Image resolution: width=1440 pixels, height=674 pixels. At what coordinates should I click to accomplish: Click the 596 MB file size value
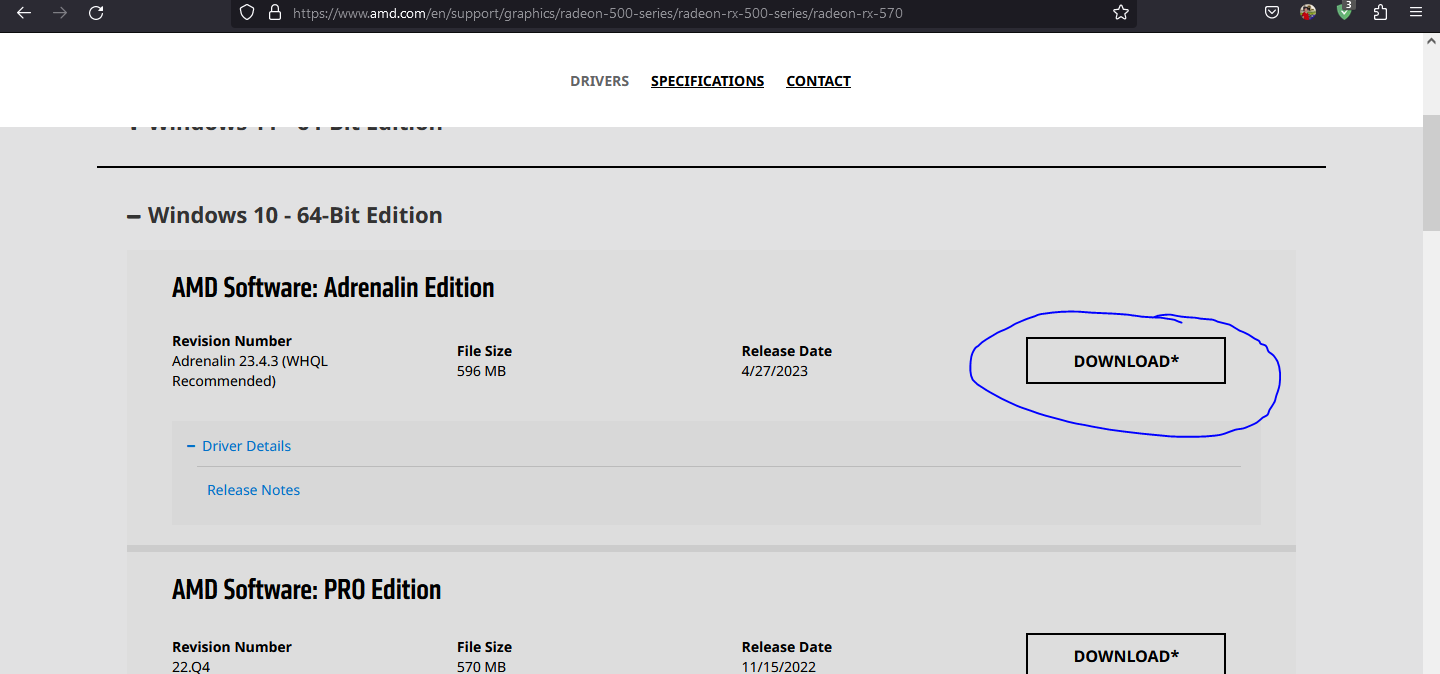pyautogui.click(x=481, y=371)
